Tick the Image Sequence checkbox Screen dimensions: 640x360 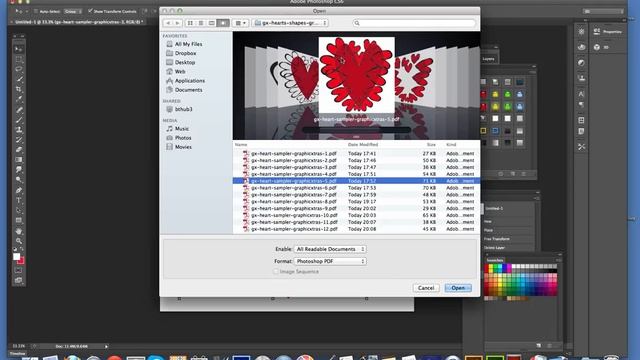276,271
